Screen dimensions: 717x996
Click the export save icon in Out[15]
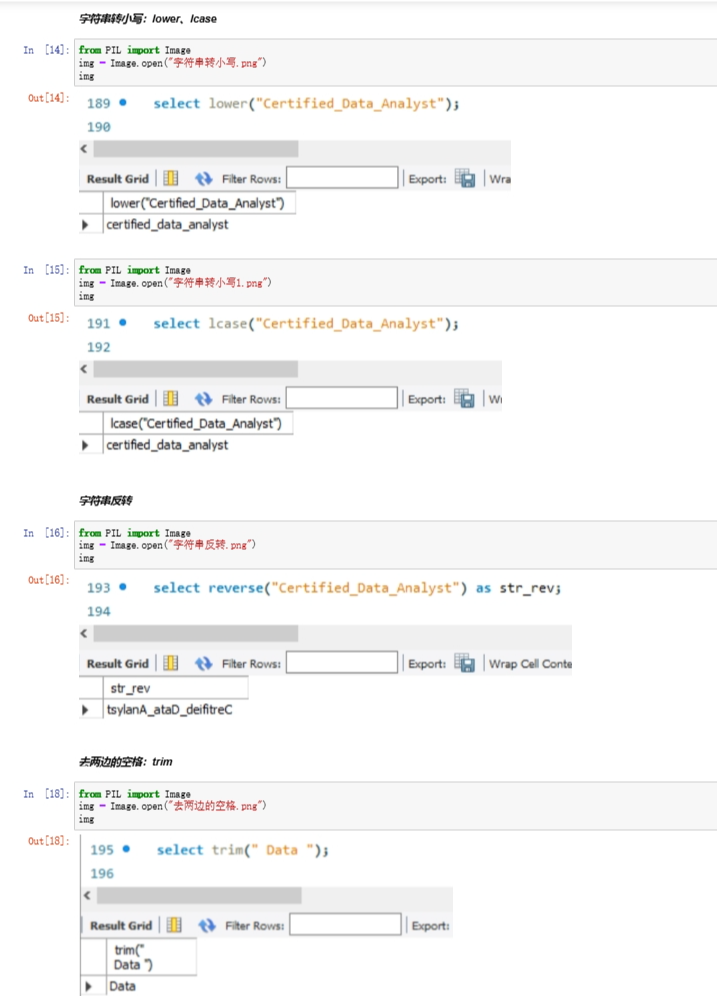(x=464, y=399)
